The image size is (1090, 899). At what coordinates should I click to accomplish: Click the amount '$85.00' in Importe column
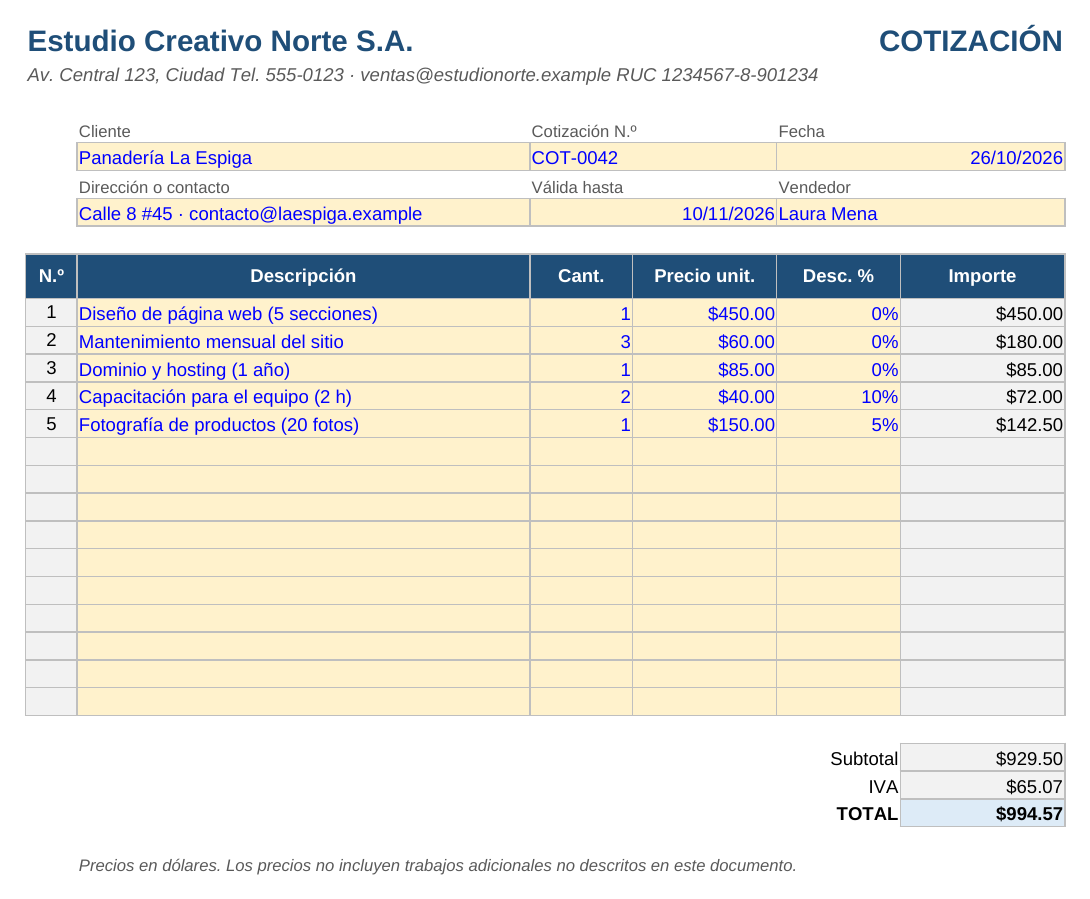tap(982, 368)
